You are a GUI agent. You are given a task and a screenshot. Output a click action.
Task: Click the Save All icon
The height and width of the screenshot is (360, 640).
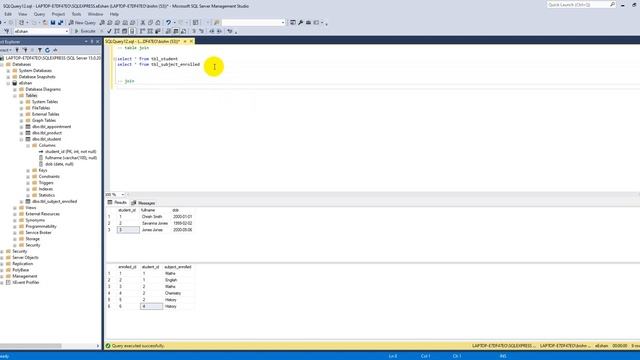click(60, 22)
